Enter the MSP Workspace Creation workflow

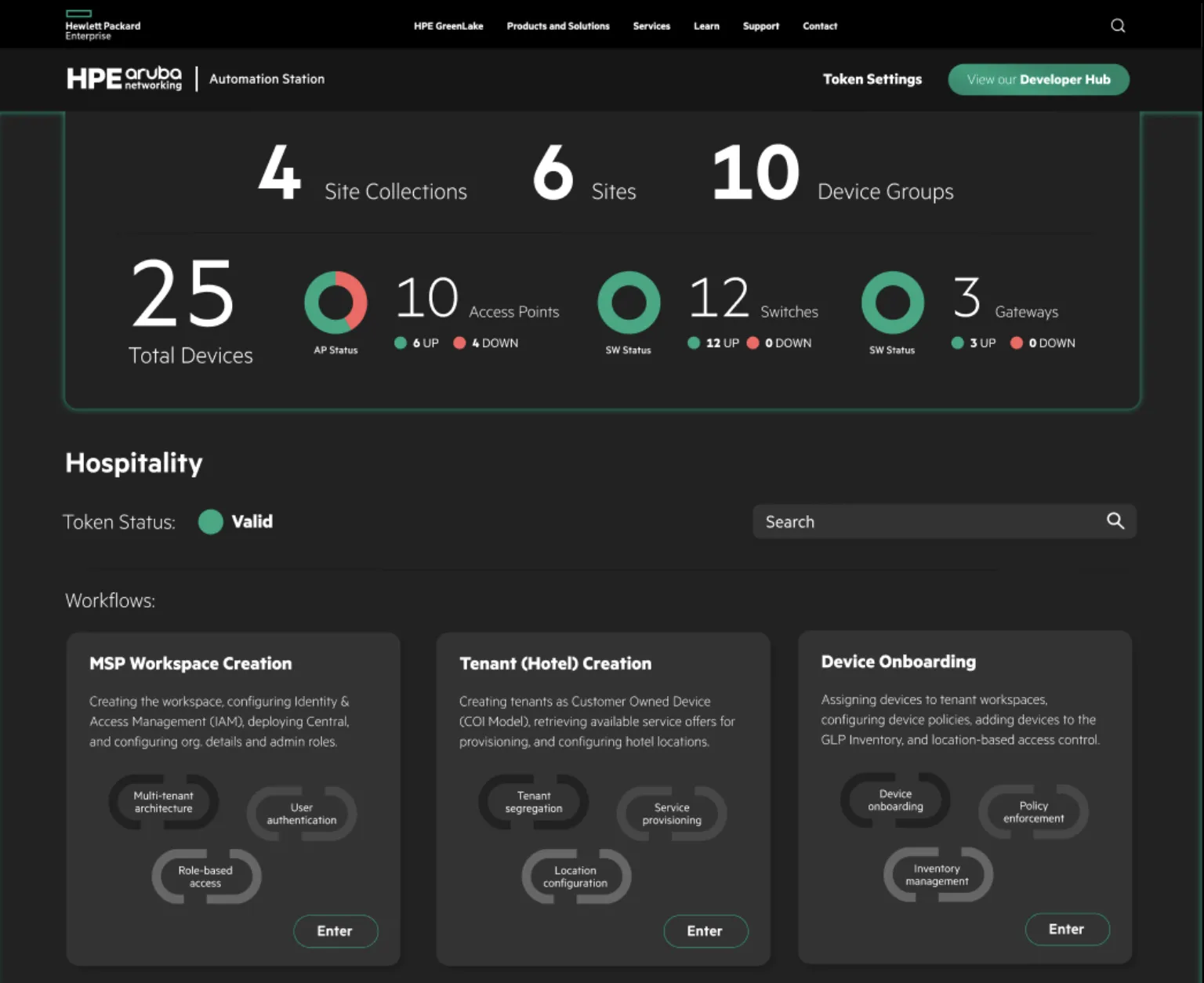tap(335, 931)
